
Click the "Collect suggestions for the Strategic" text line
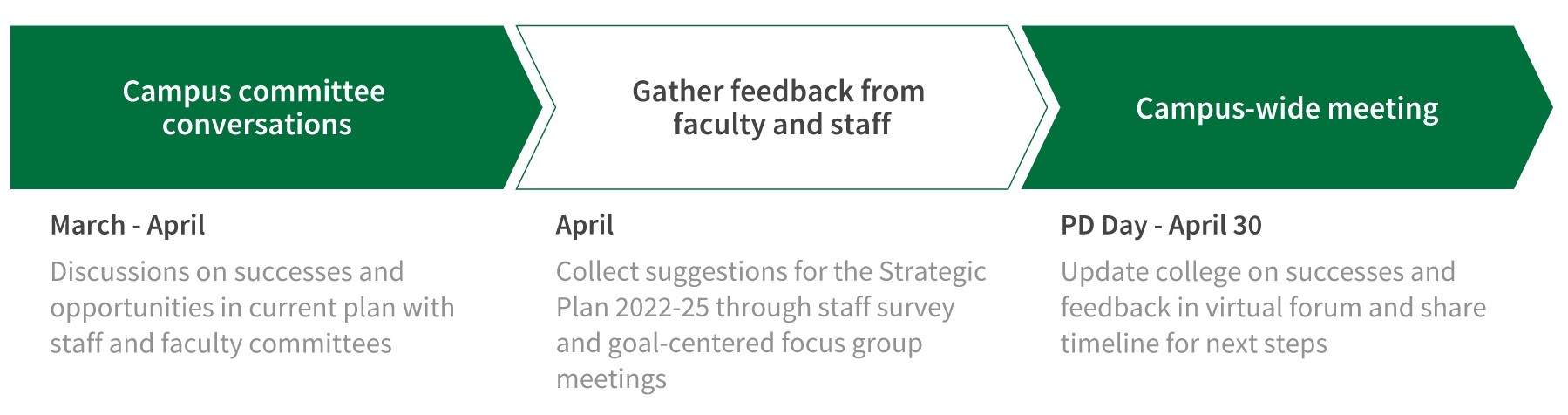[x=770, y=272]
